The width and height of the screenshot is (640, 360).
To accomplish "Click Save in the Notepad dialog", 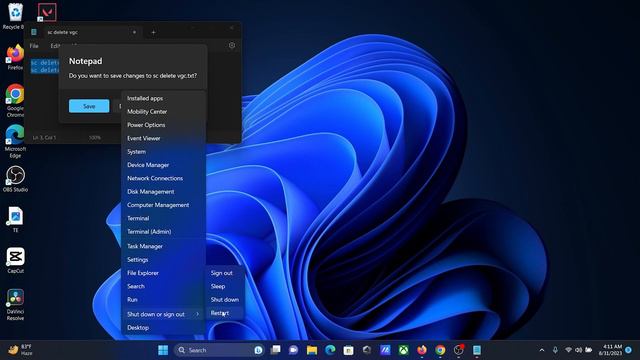I will pyautogui.click(x=89, y=106).
